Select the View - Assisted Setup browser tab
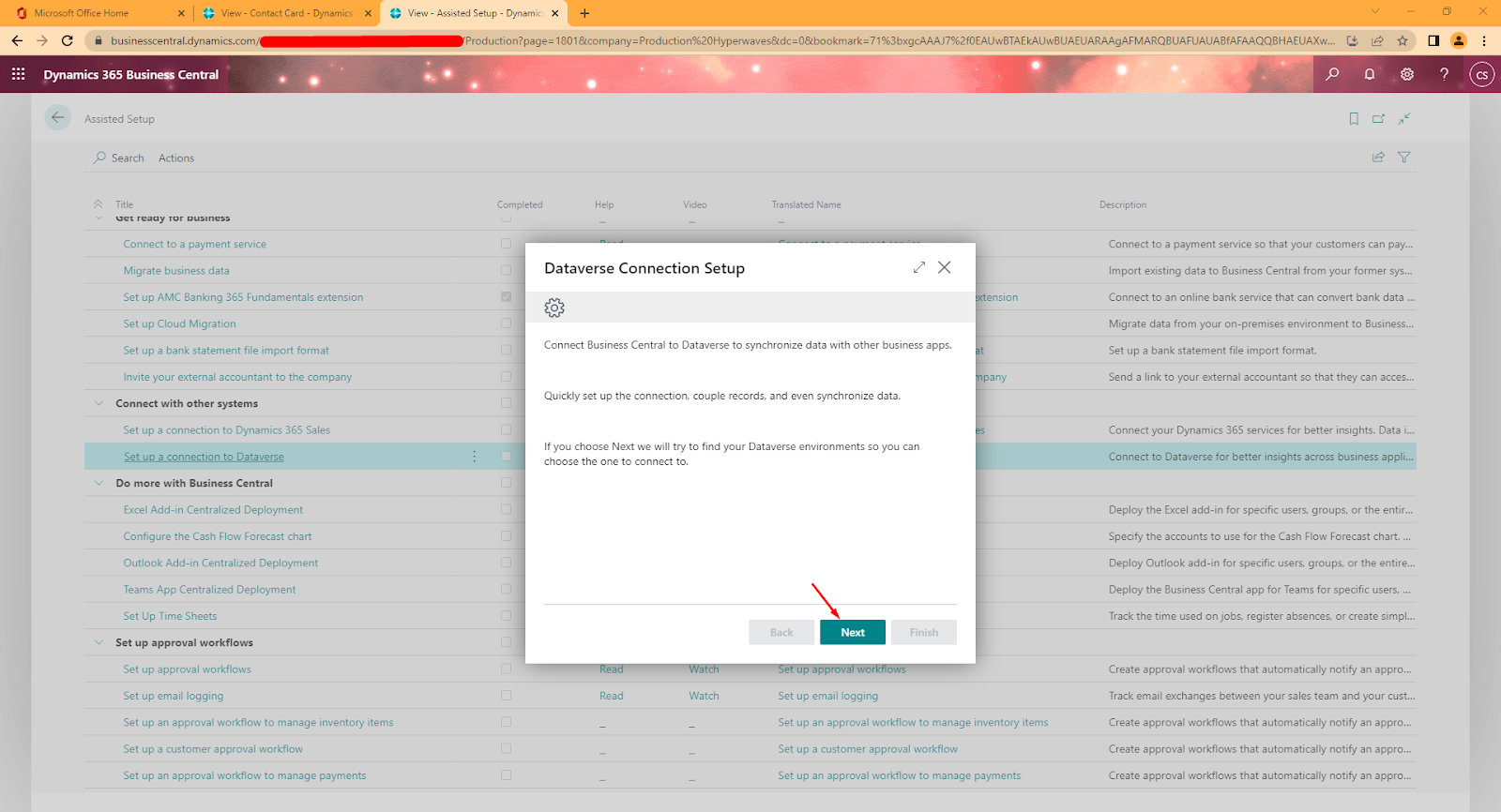1501x812 pixels. point(472,13)
